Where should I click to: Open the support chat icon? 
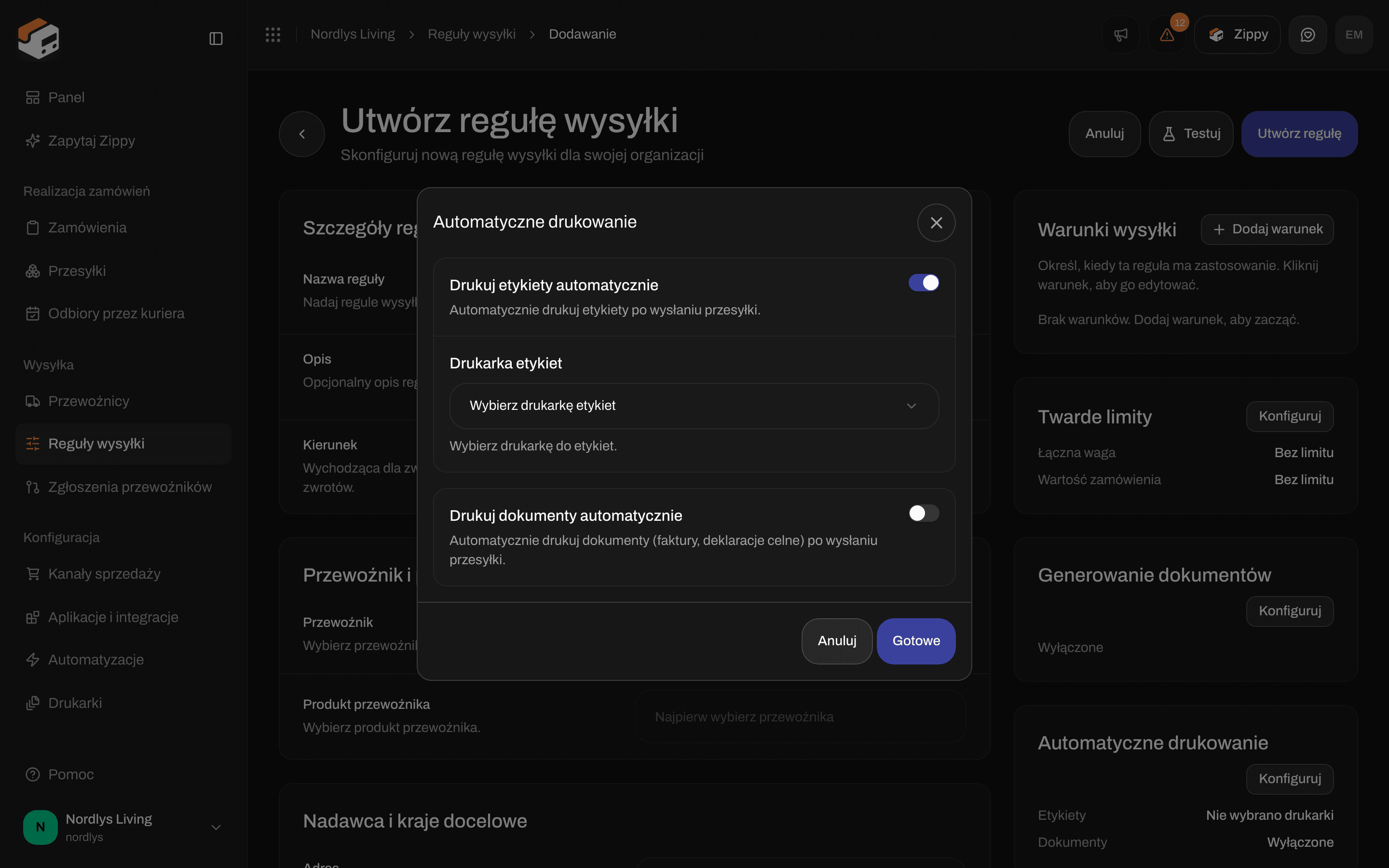pyautogui.click(x=1307, y=34)
